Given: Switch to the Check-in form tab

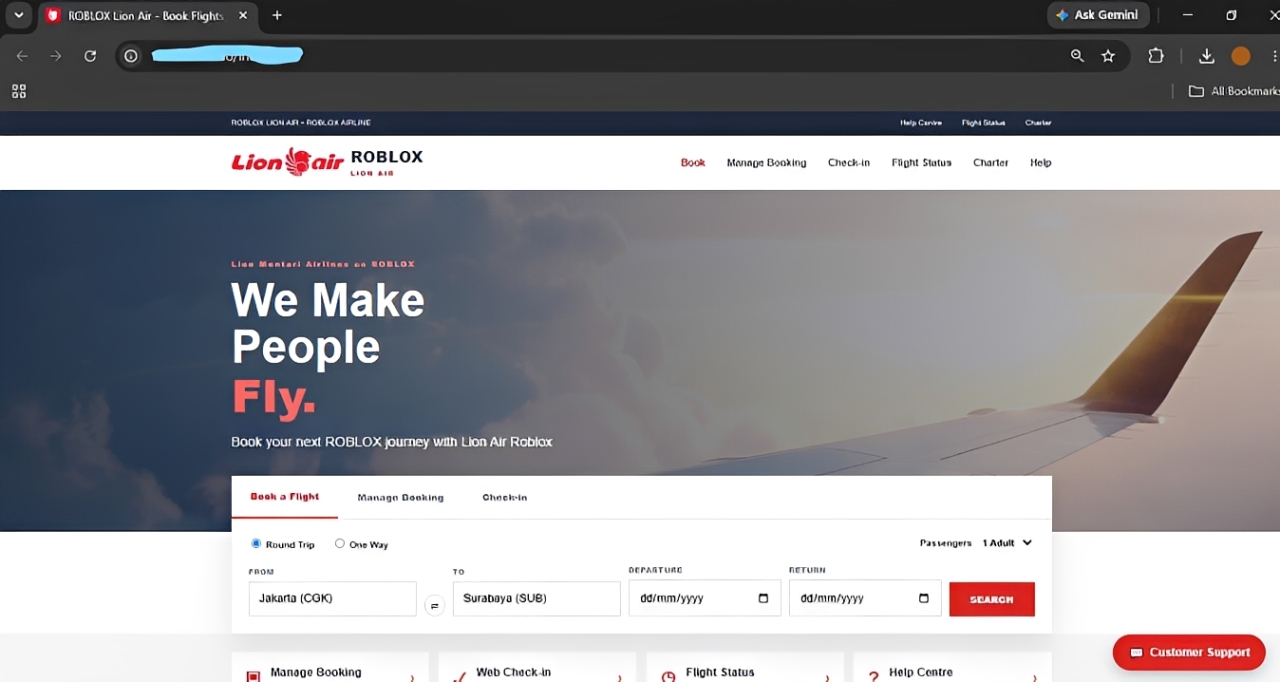Looking at the screenshot, I should pyautogui.click(x=505, y=497).
